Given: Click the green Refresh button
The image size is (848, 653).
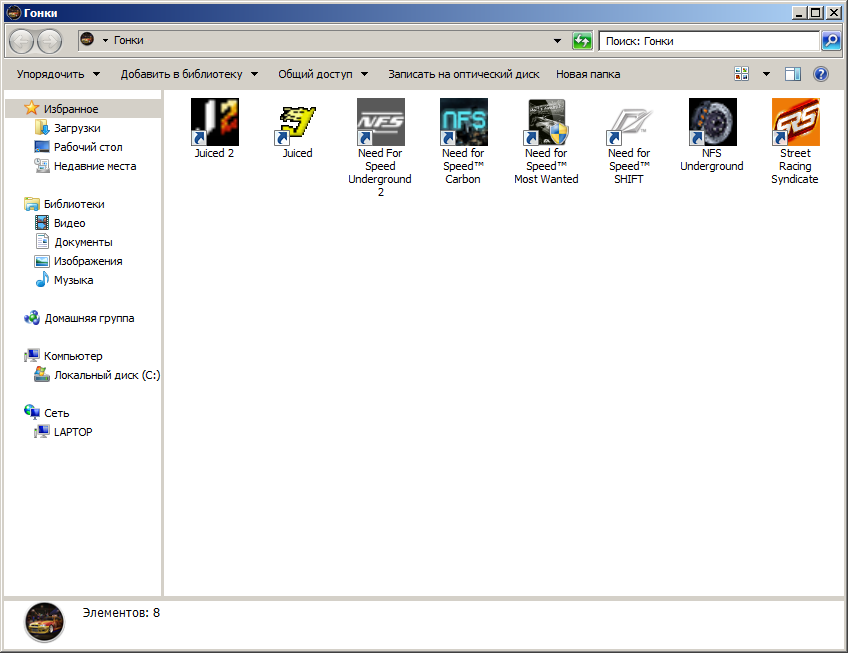Looking at the screenshot, I should (x=582, y=41).
